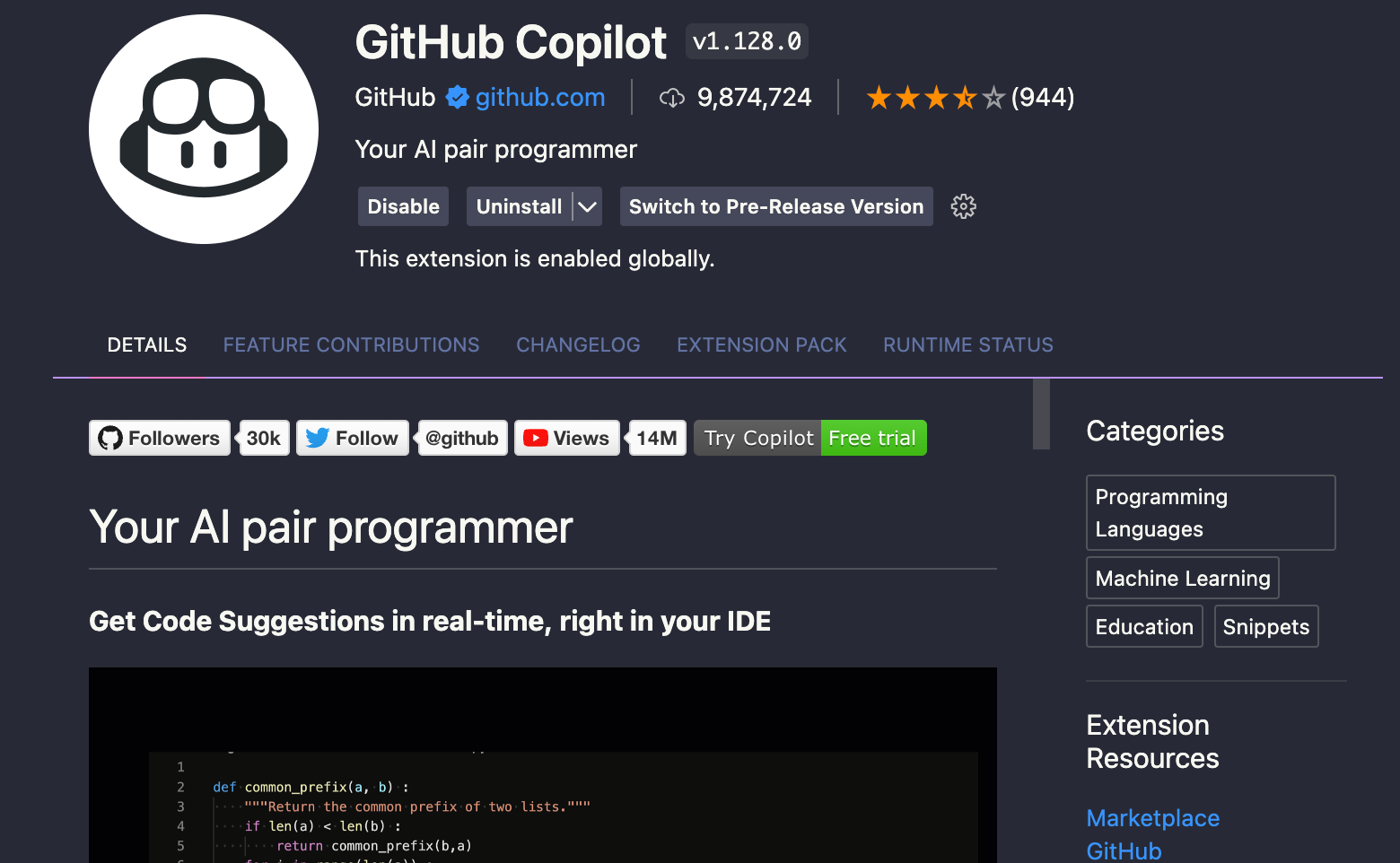The image size is (1400, 863).
Task: Start the Copilot Free trial
Action: coord(872,438)
